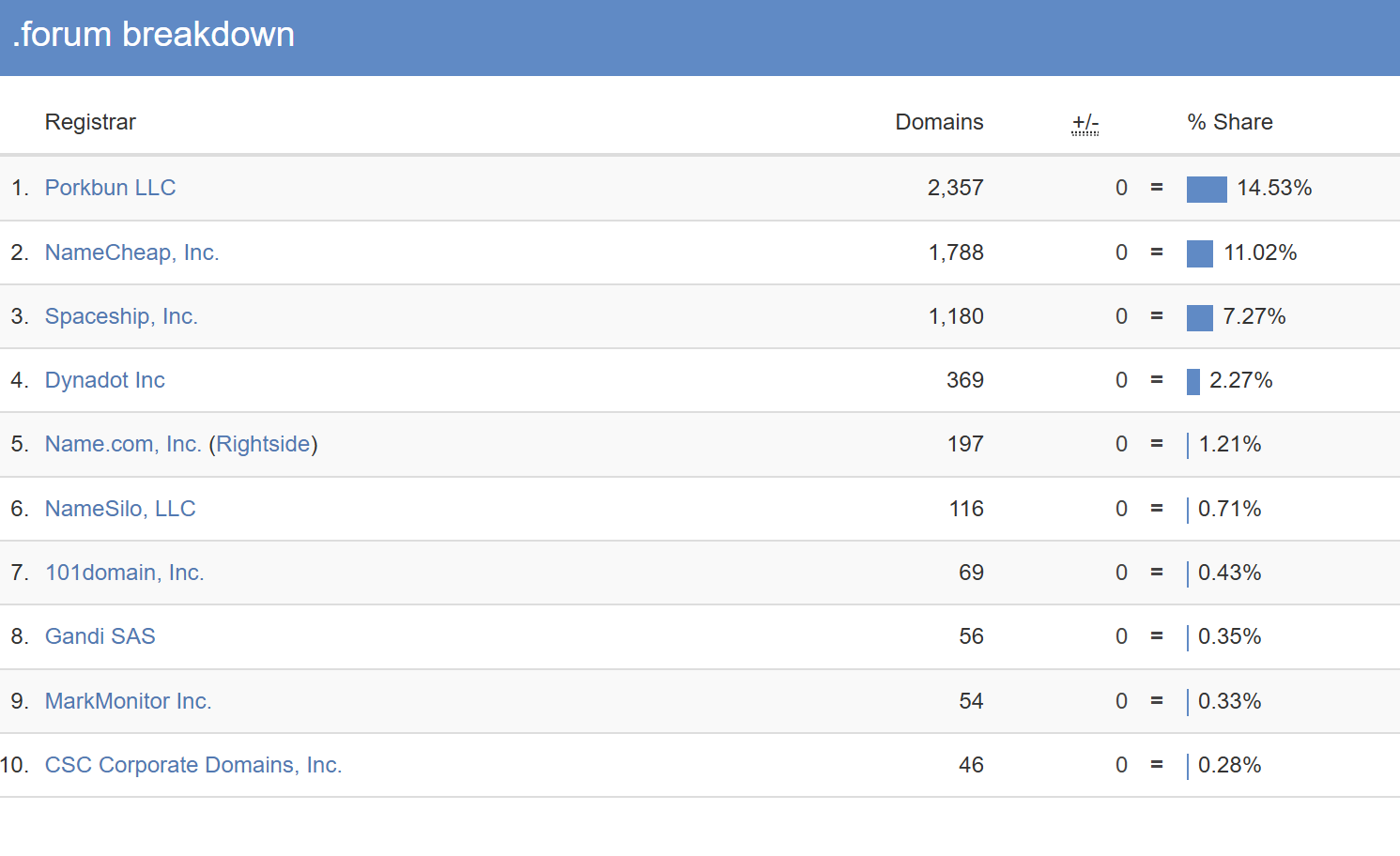Screen dimensions: 1400x856
Task: Click the Registrar column header
Action: [90, 122]
